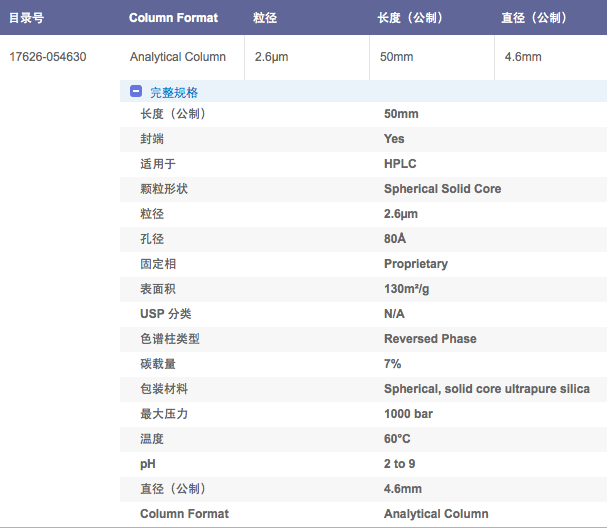Click the Spherical Solid Core particle shape value
This screenshot has width=607, height=528.
click(442, 189)
